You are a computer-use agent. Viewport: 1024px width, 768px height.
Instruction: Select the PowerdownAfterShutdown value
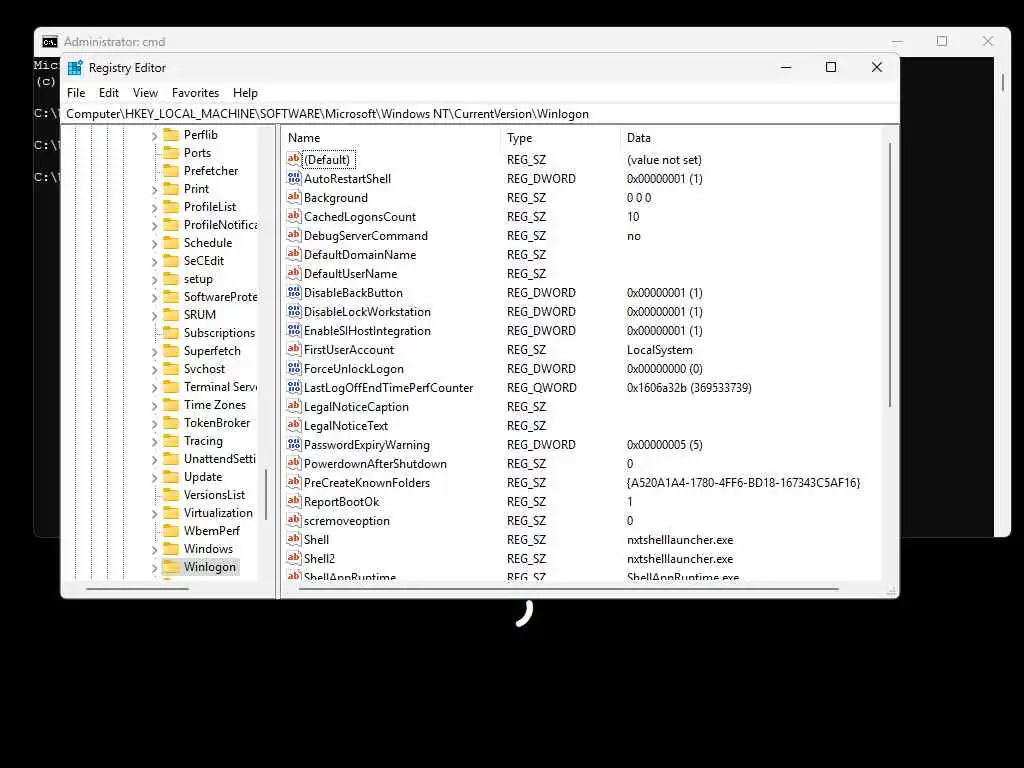point(375,464)
